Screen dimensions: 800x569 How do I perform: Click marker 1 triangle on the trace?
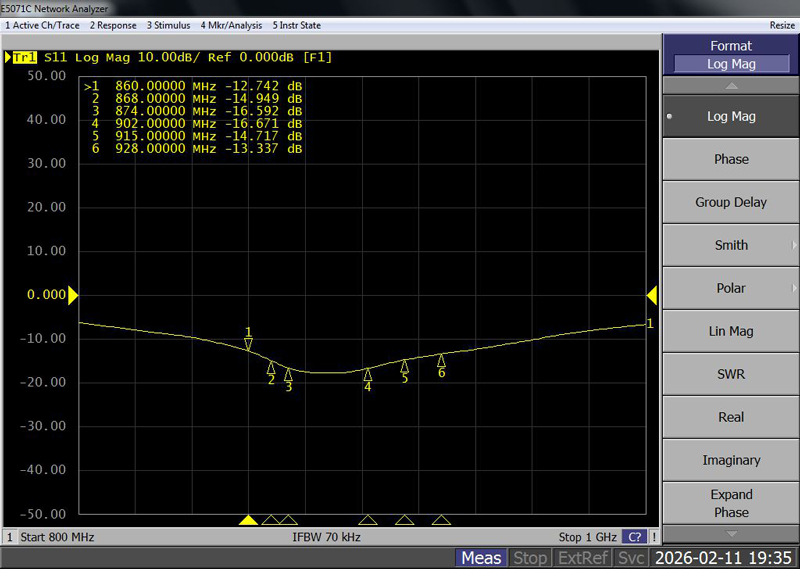coord(249,344)
